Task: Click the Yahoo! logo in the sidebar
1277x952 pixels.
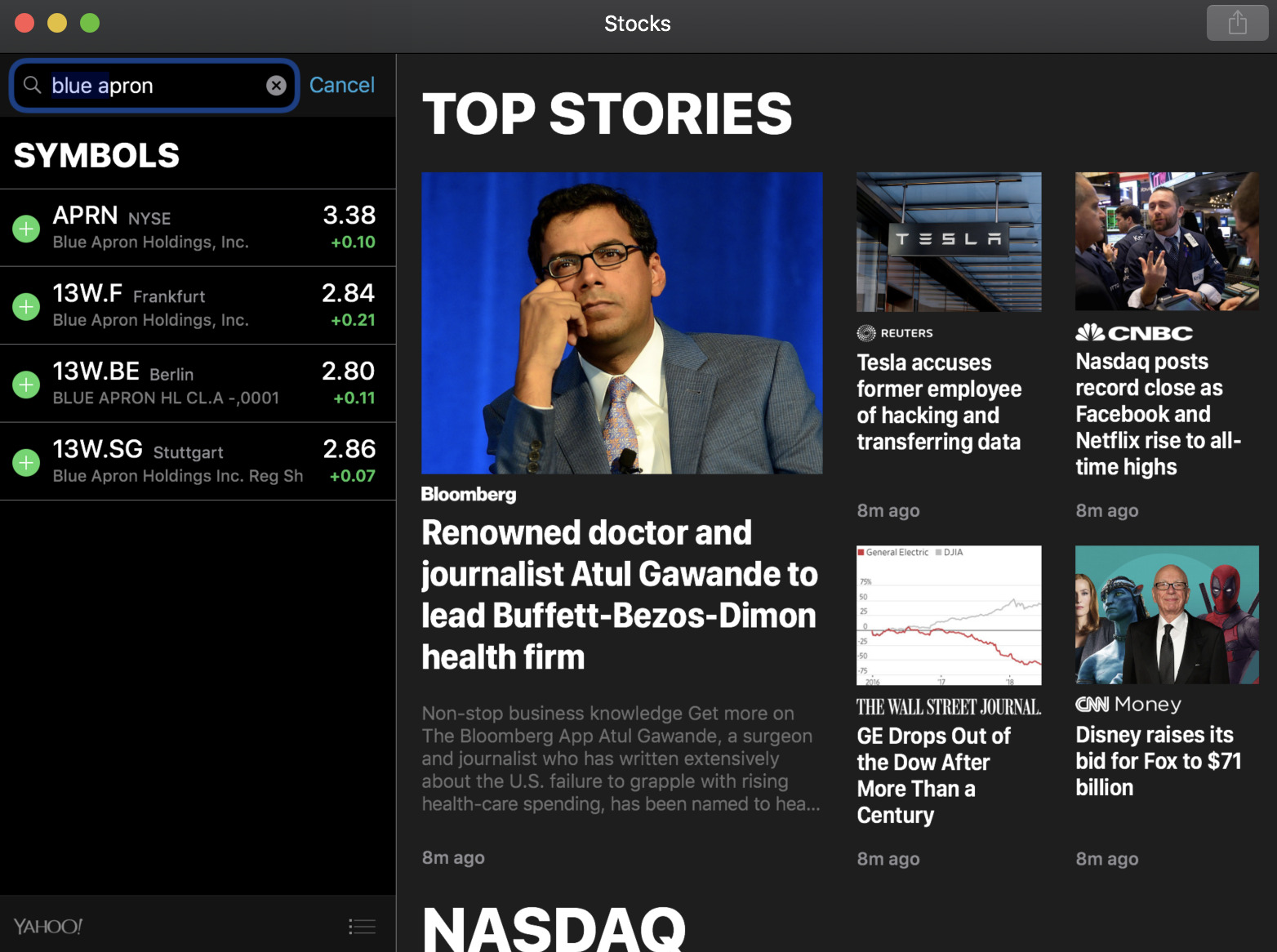Action: click(x=48, y=926)
